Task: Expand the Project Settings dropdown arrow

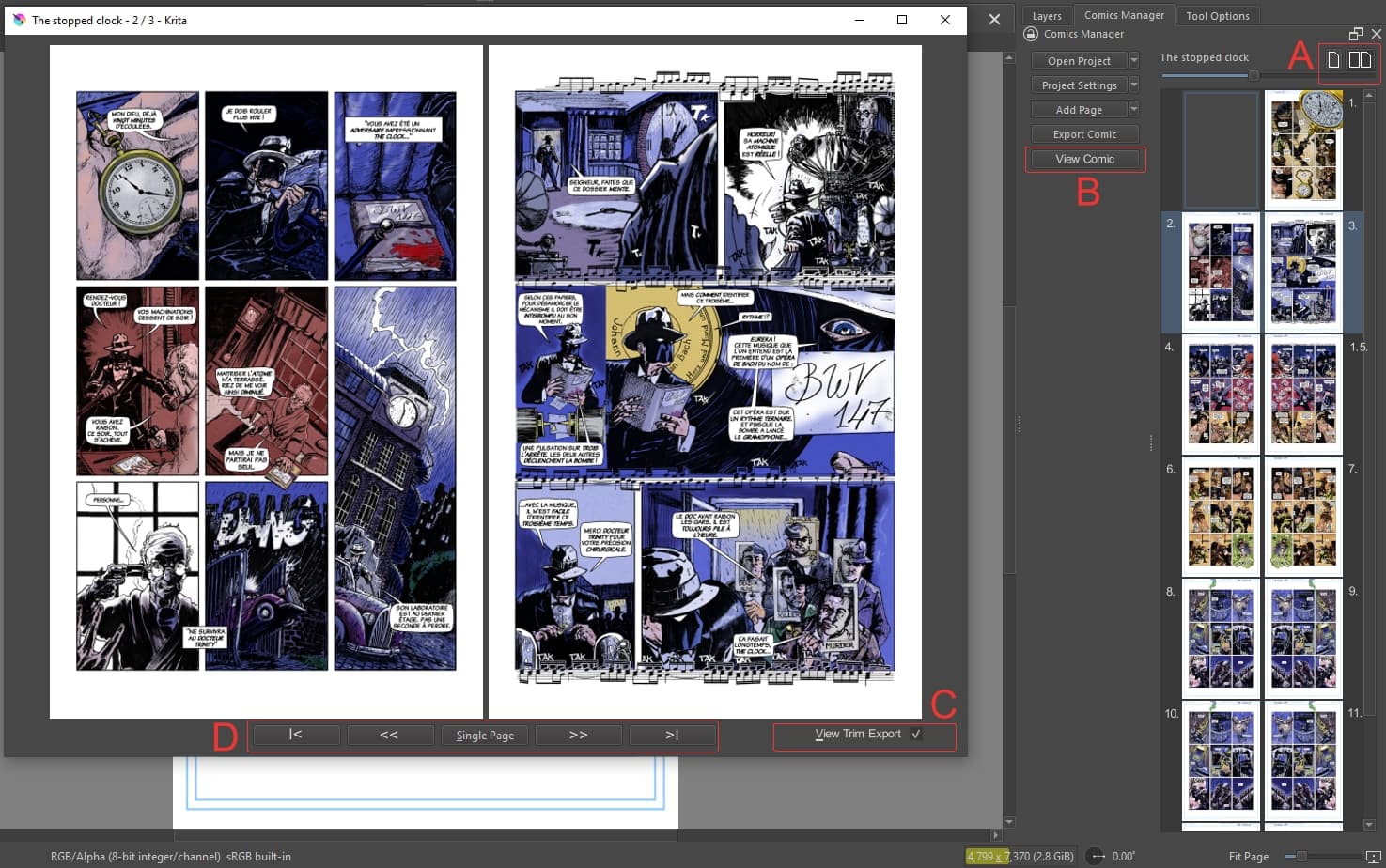Action: (x=1134, y=85)
